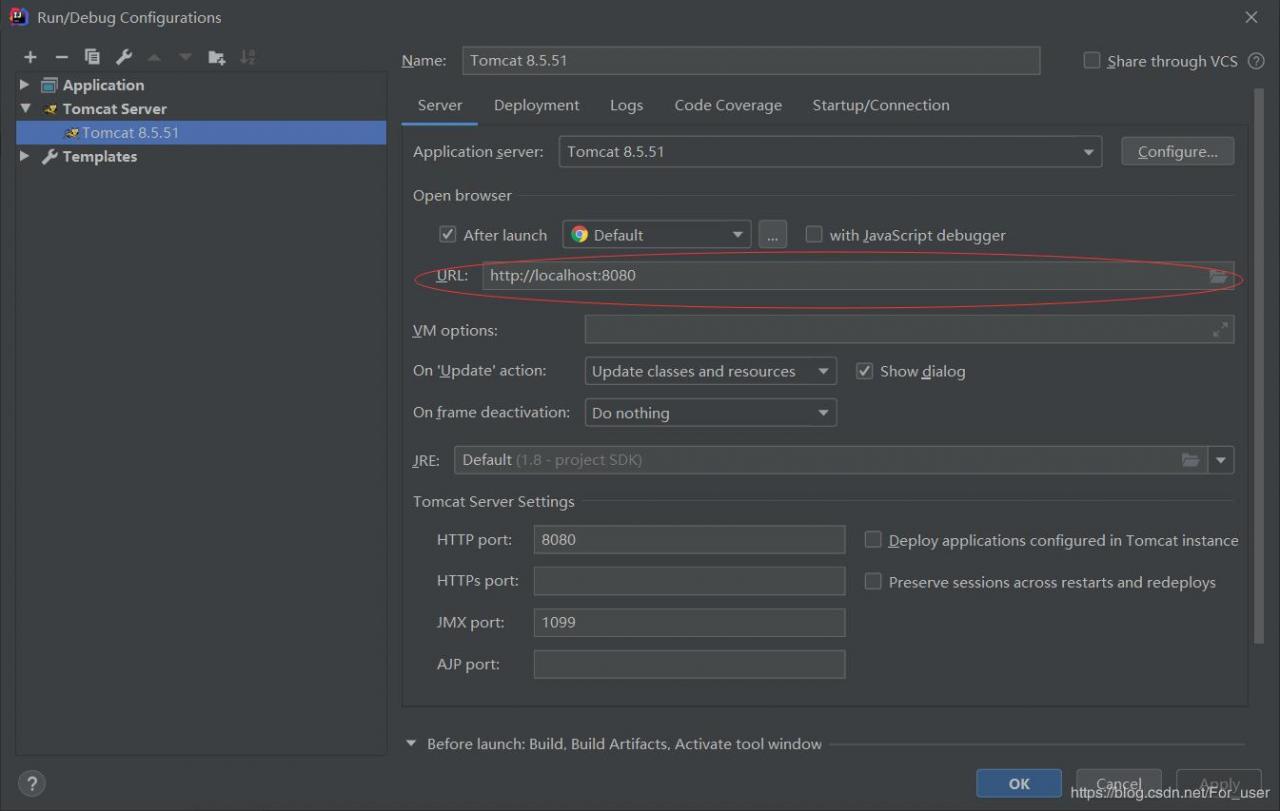The width and height of the screenshot is (1280, 811).
Task: Click the browser ellipsis button
Action: pos(773,235)
